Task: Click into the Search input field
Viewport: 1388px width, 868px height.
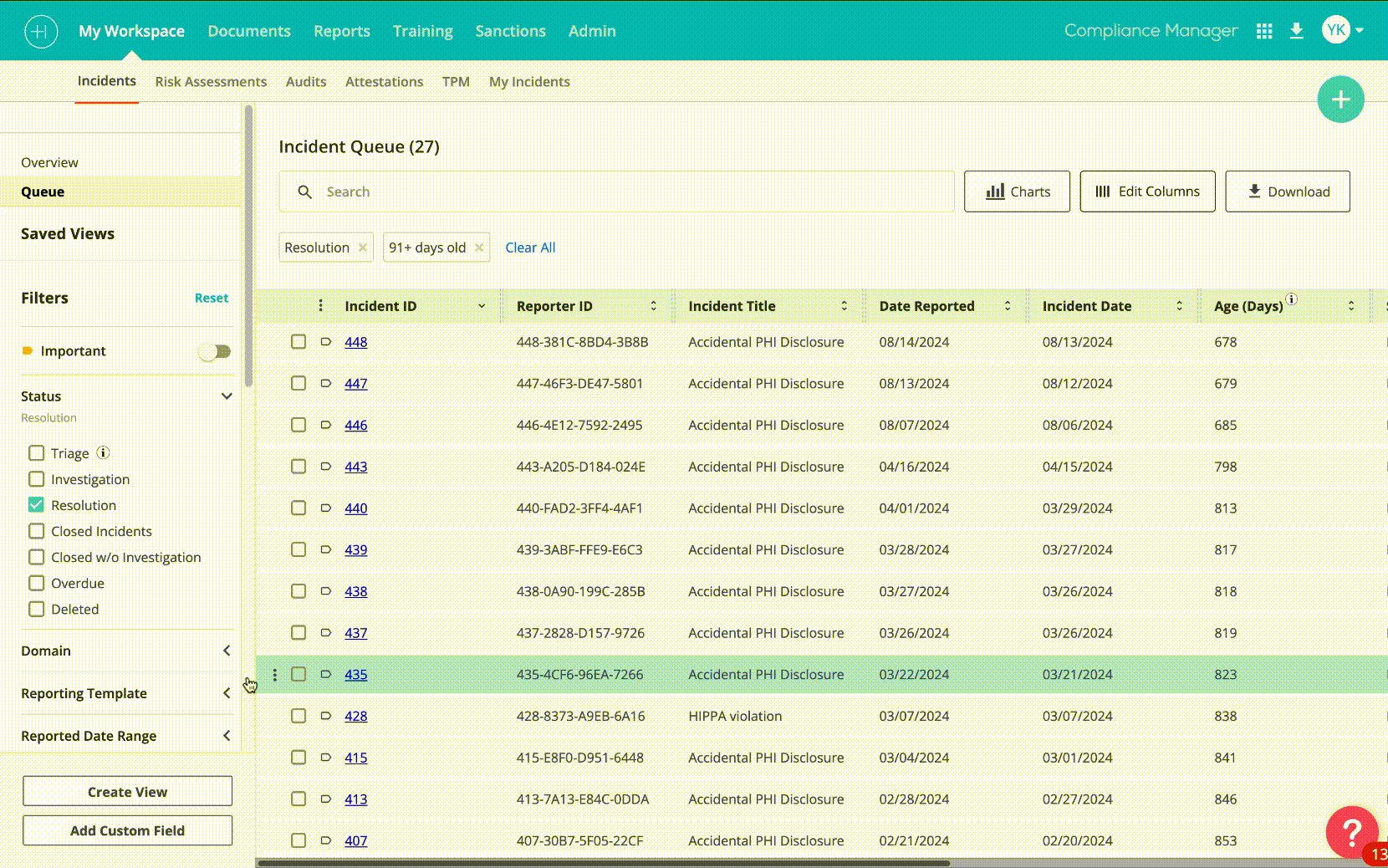Action: pyautogui.click(x=616, y=191)
